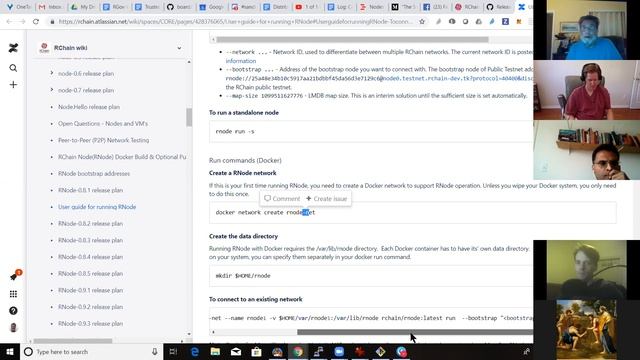
Task: Click the RChain wiki space logo
Action: 44,48
